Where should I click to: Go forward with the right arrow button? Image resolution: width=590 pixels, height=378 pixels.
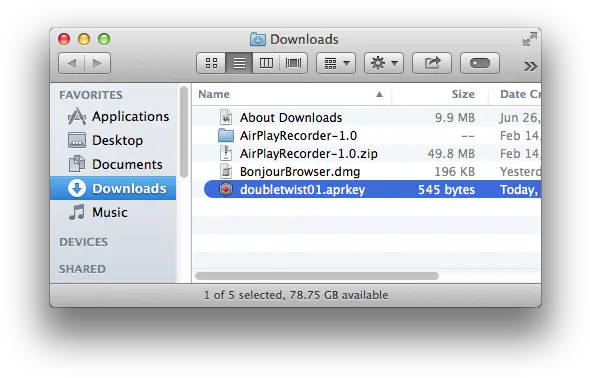point(97,63)
